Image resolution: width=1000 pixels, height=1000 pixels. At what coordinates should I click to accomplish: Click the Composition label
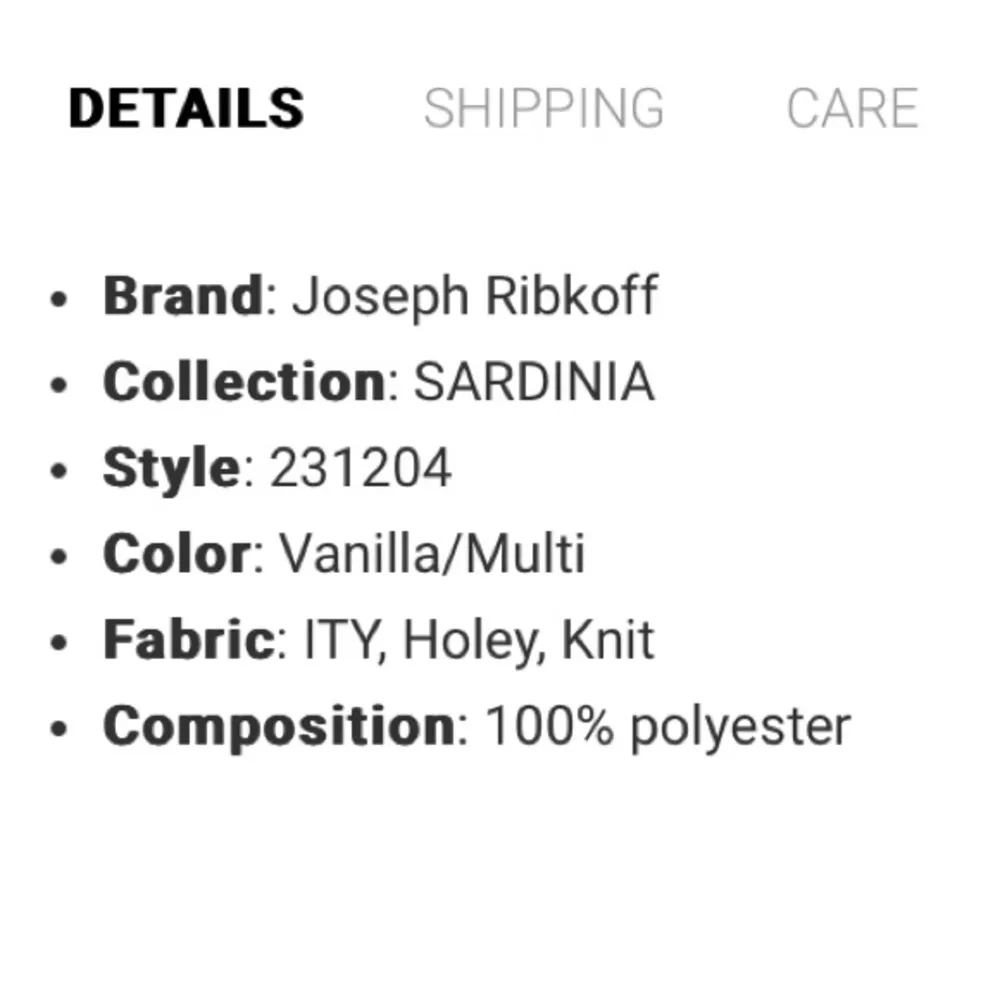click(277, 724)
